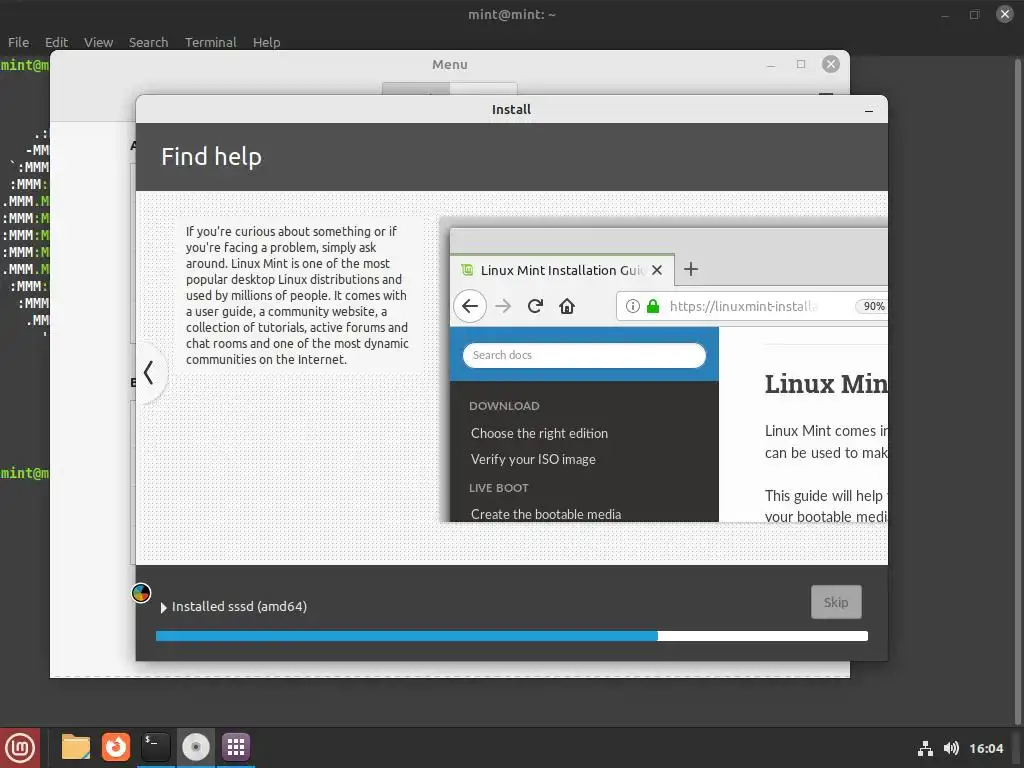Switch to the Terminal taskbar item
This screenshot has width=1024, height=768.
[x=155, y=747]
